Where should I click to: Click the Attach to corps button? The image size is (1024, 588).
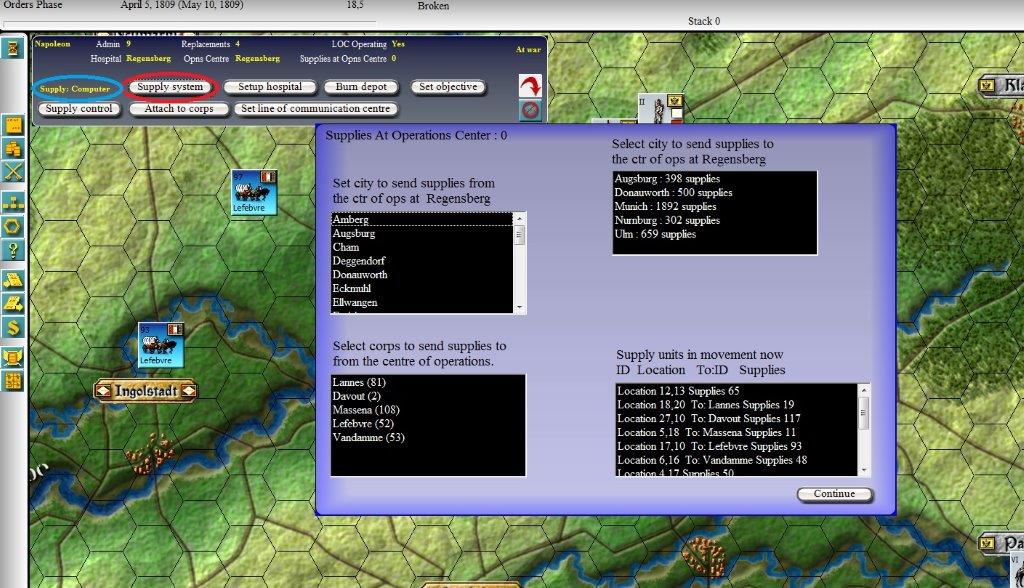point(179,108)
